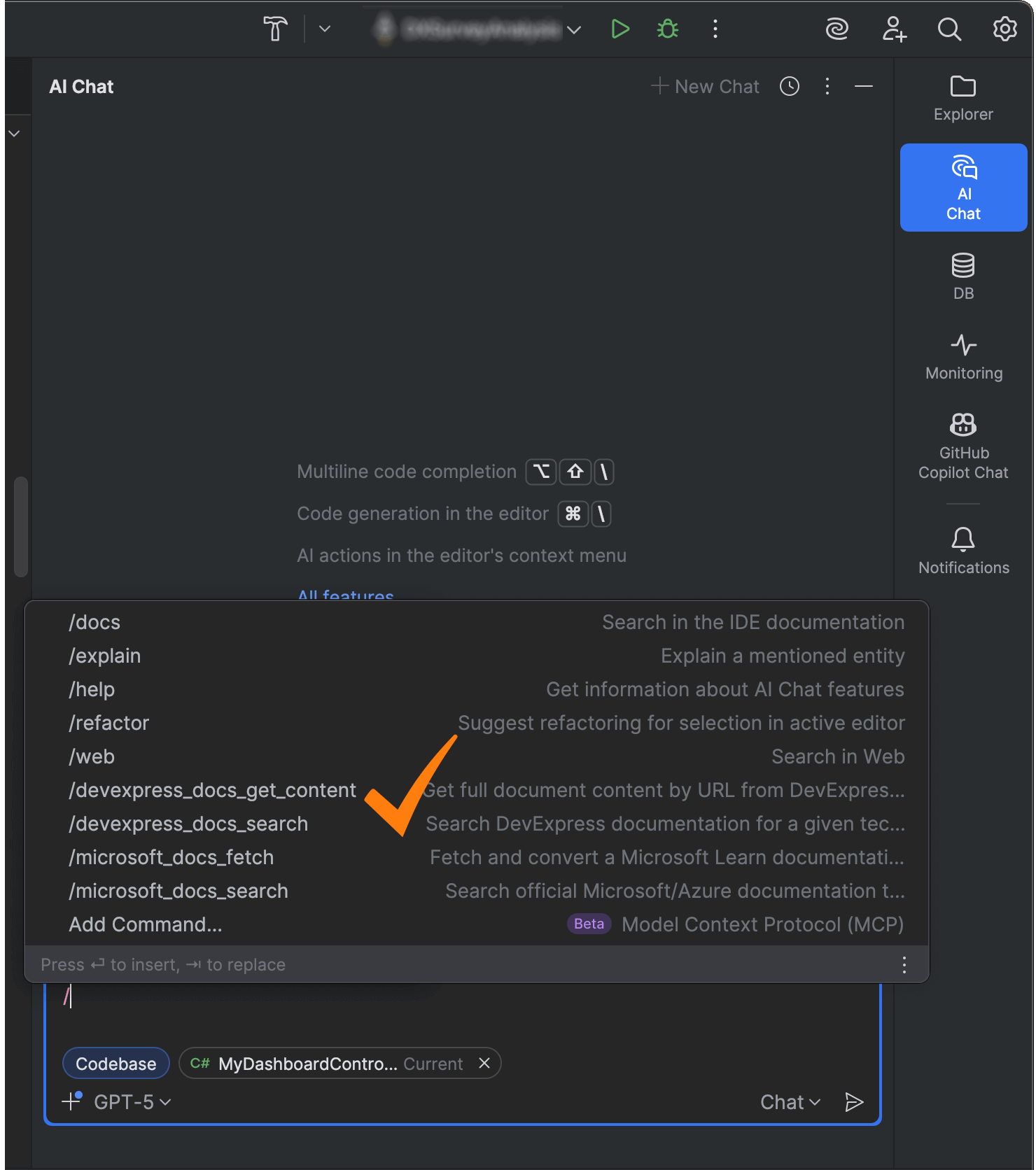Select the /refactor command
The width and height of the screenshot is (1036, 1170).
click(476, 723)
